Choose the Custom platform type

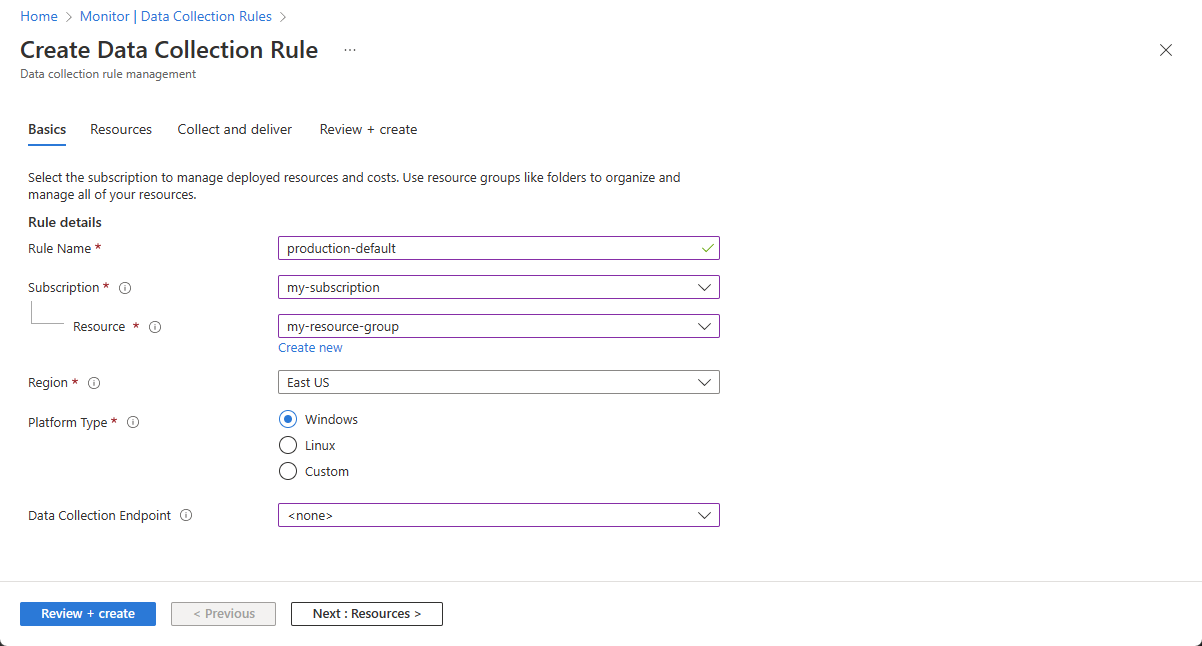(x=288, y=472)
